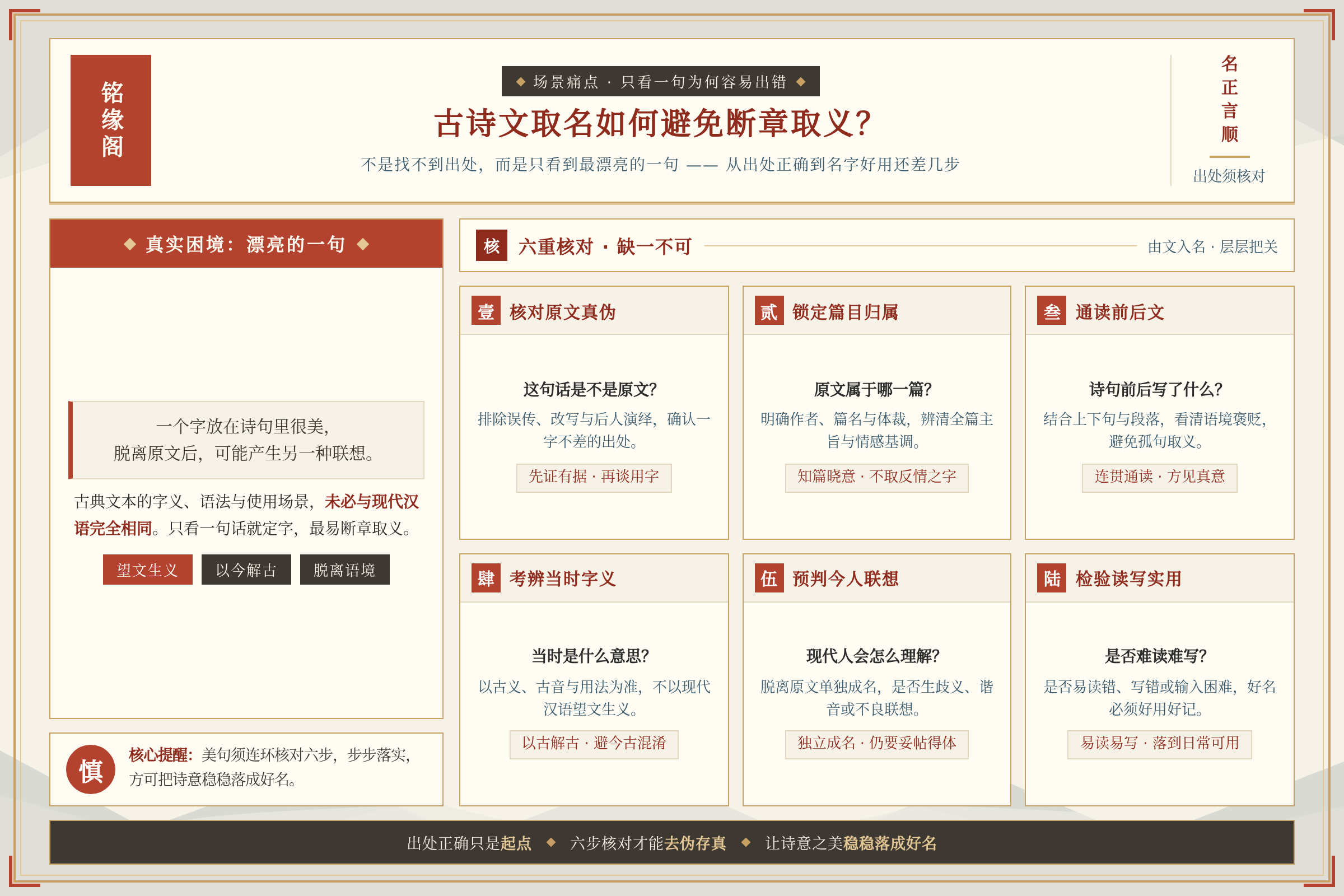
Task: Click the question 当时是什么意思?
Action: (590, 656)
